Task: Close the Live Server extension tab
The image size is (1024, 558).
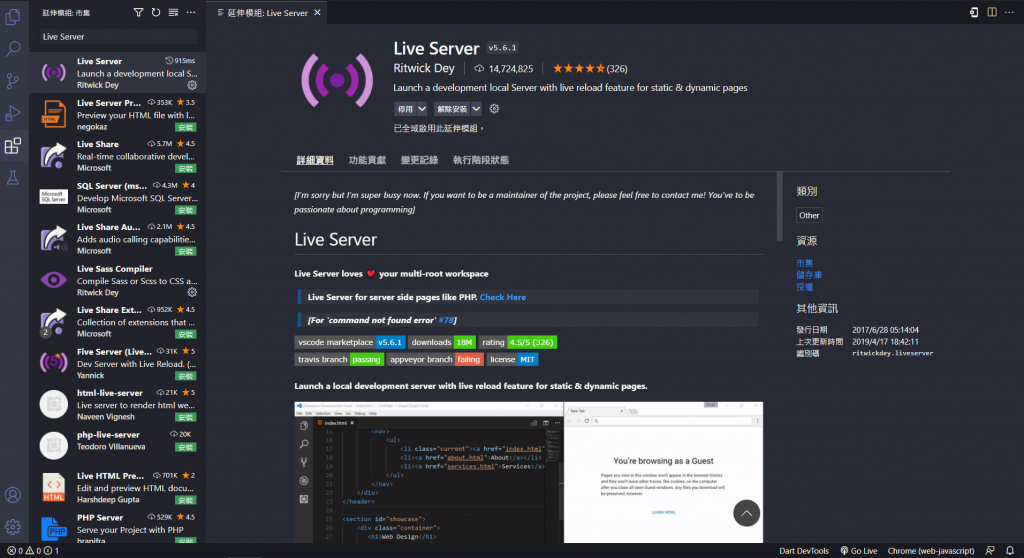Action: tap(317, 12)
